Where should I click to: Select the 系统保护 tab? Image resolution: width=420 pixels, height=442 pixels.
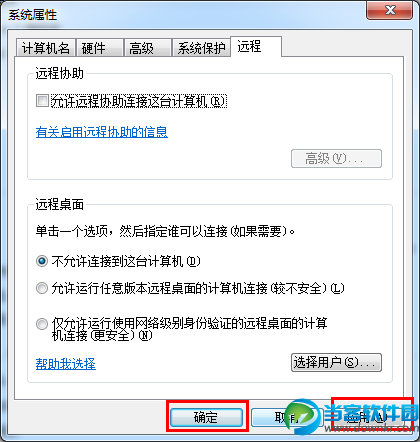[x=201, y=48]
